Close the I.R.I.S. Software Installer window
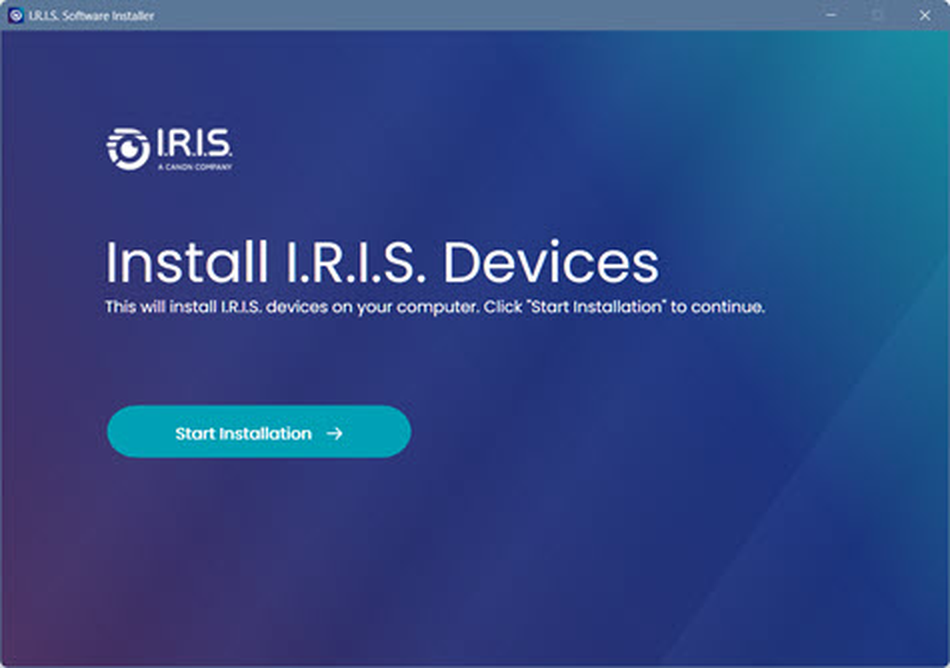 pos(925,15)
